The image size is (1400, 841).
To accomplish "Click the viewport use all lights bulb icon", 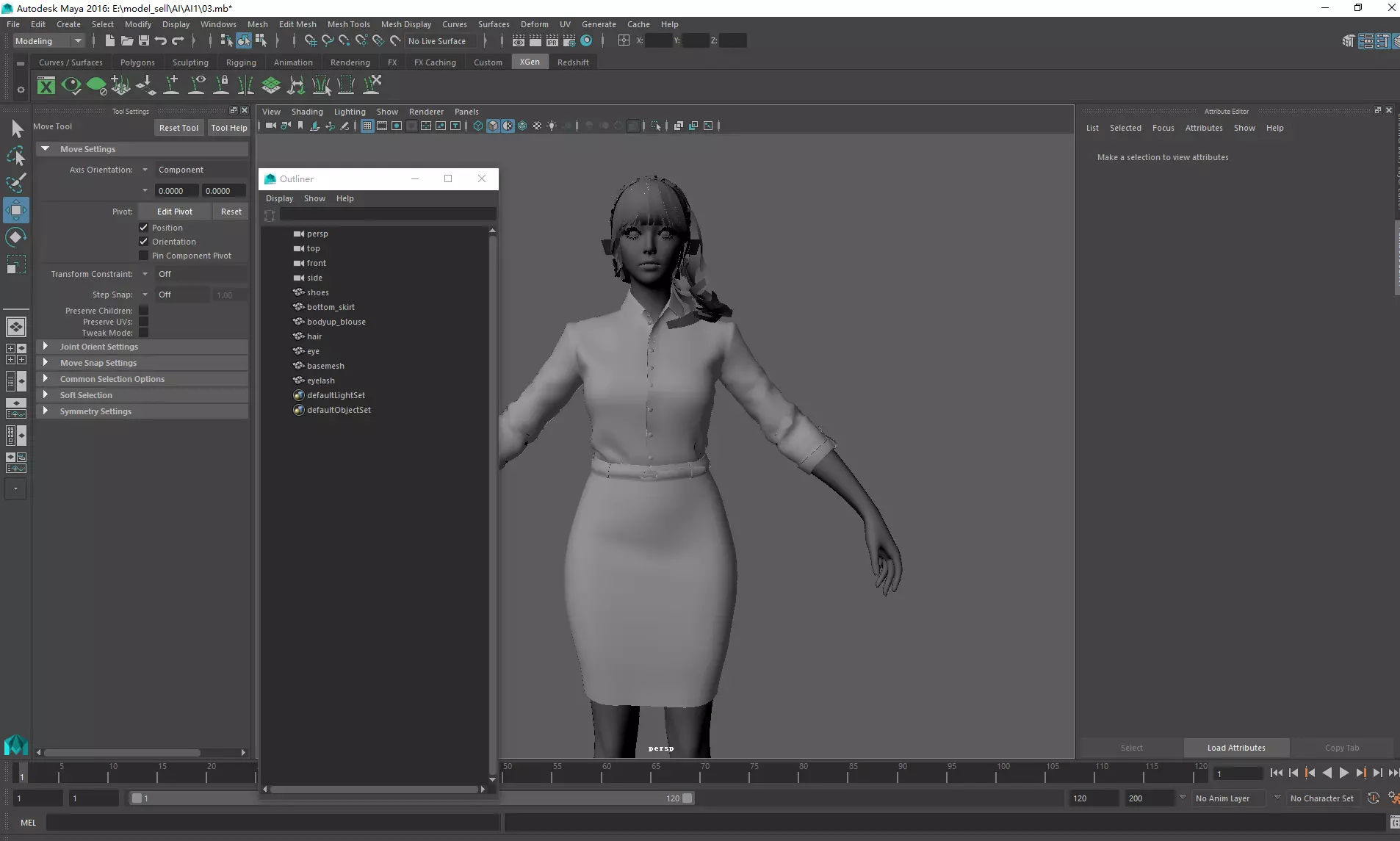I will (x=552, y=126).
